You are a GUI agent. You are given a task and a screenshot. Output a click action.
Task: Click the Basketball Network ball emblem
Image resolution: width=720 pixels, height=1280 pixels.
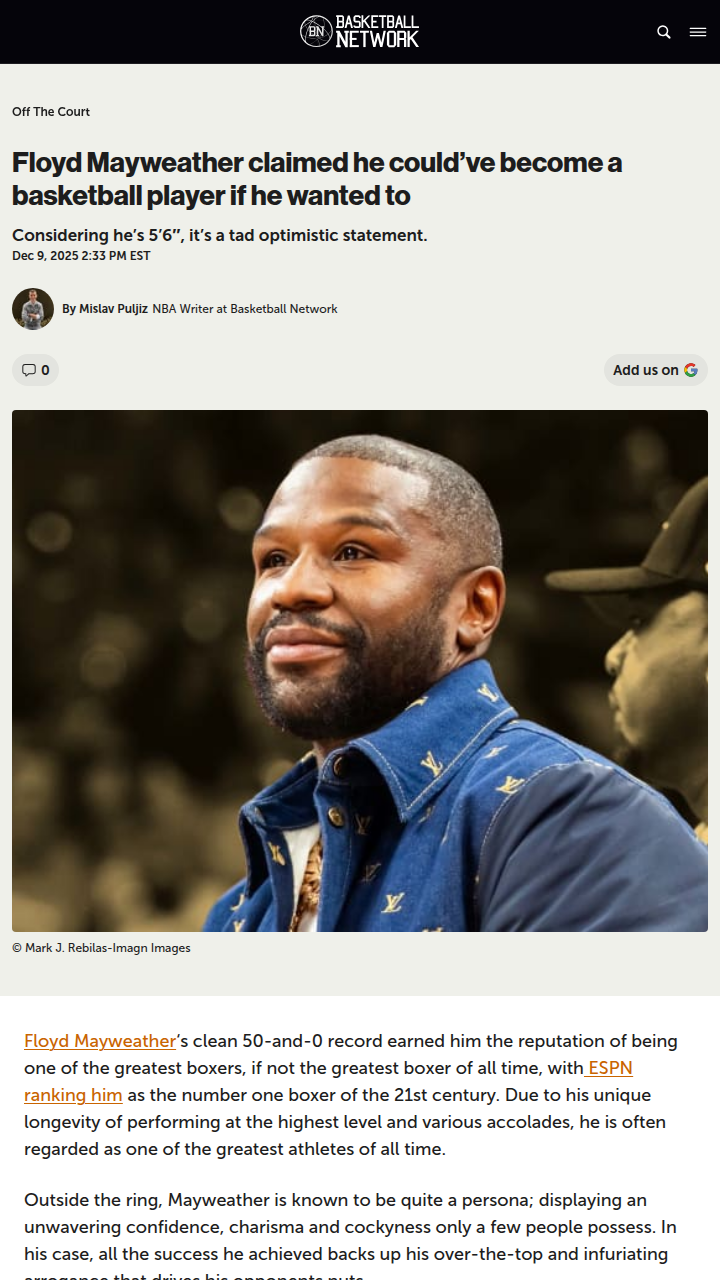click(316, 32)
